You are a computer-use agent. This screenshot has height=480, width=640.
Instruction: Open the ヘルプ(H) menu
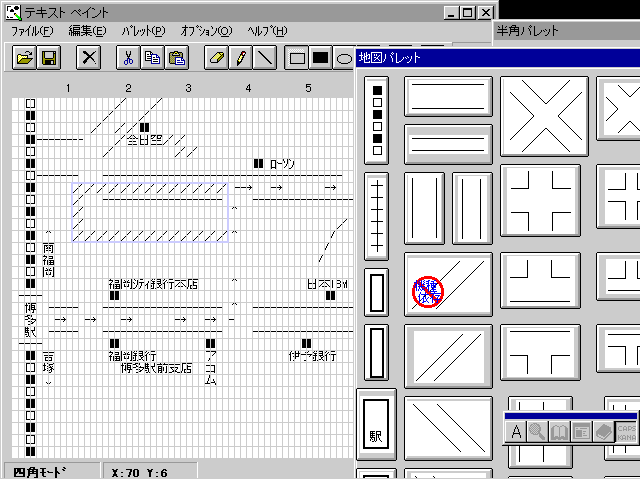point(267,31)
